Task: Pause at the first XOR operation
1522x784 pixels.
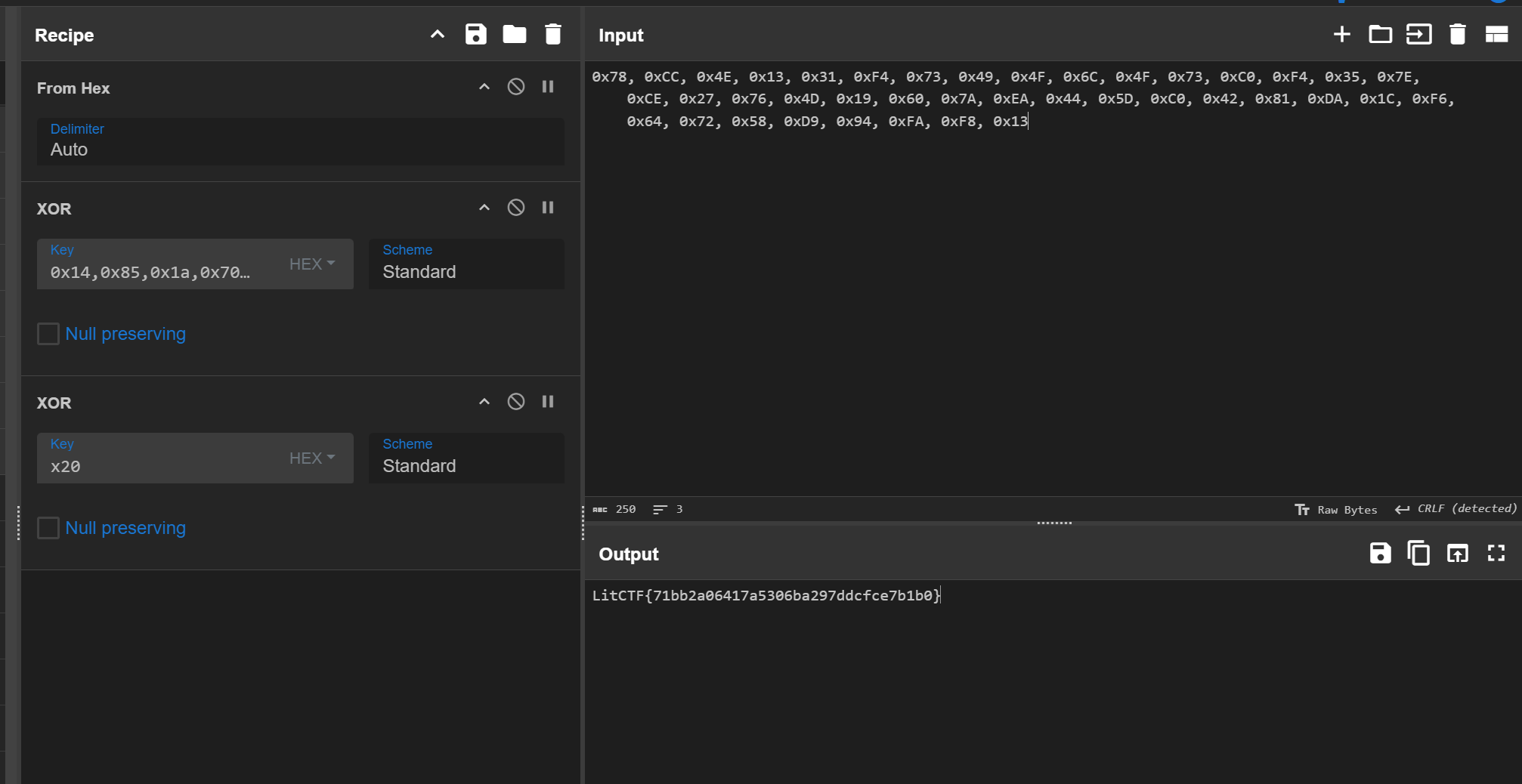Action: [548, 208]
